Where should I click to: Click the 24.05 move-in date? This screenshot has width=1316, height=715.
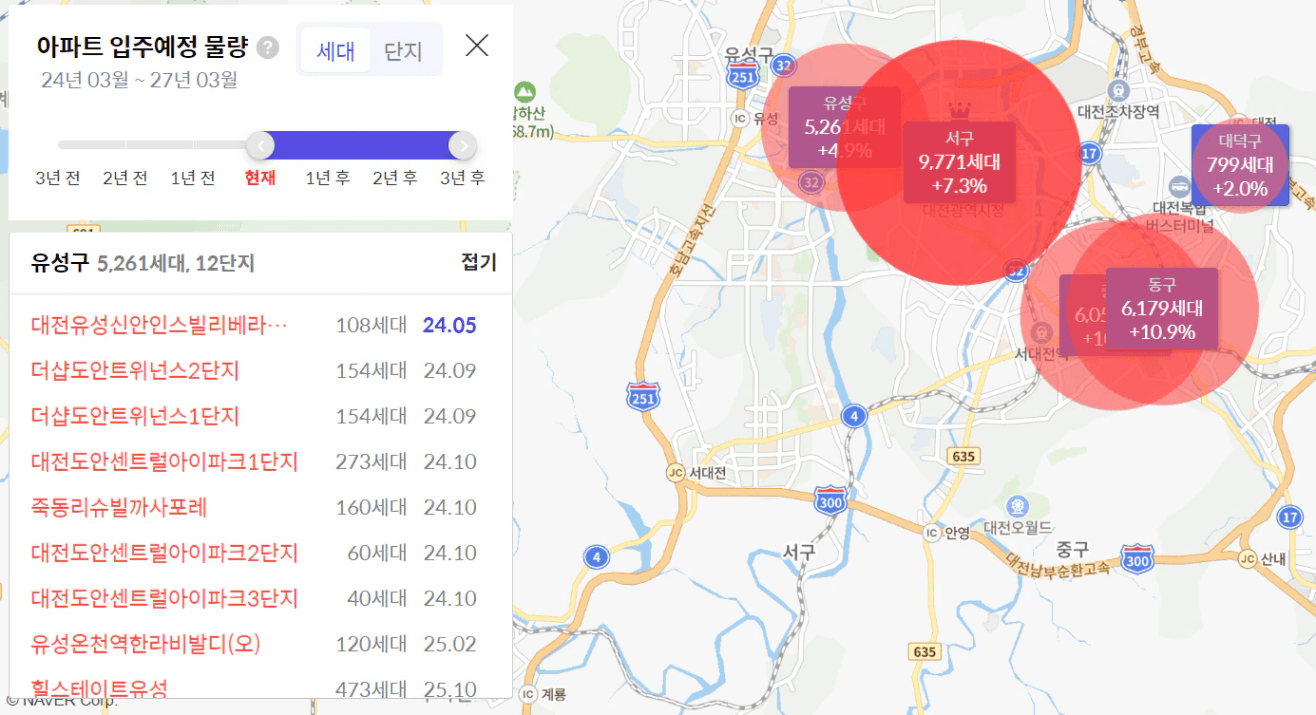(x=449, y=325)
